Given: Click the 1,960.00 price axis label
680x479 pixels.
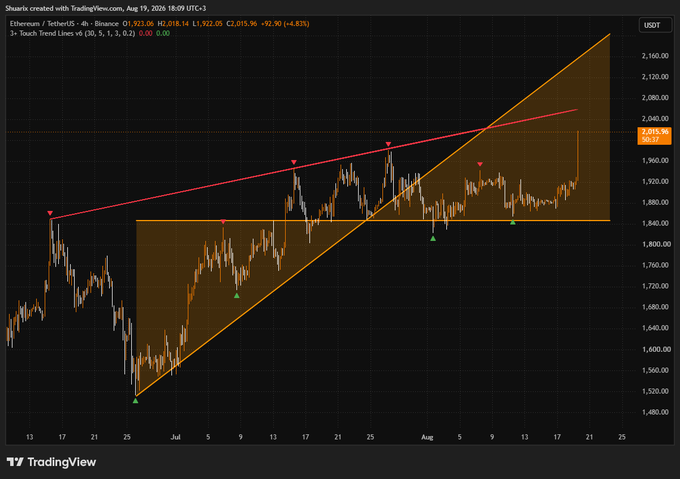Looking at the screenshot, I should pos(655,160).
